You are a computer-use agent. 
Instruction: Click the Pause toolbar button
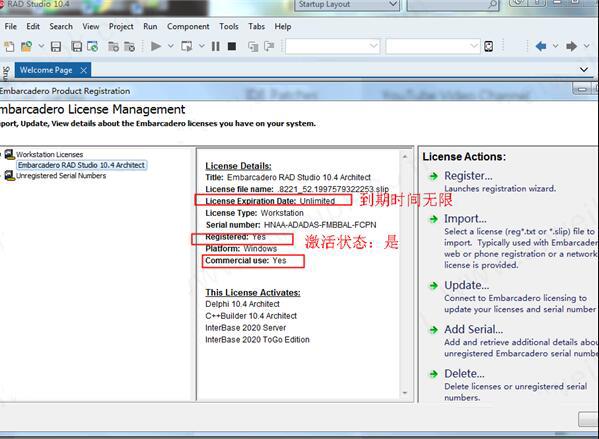(215, 46)
